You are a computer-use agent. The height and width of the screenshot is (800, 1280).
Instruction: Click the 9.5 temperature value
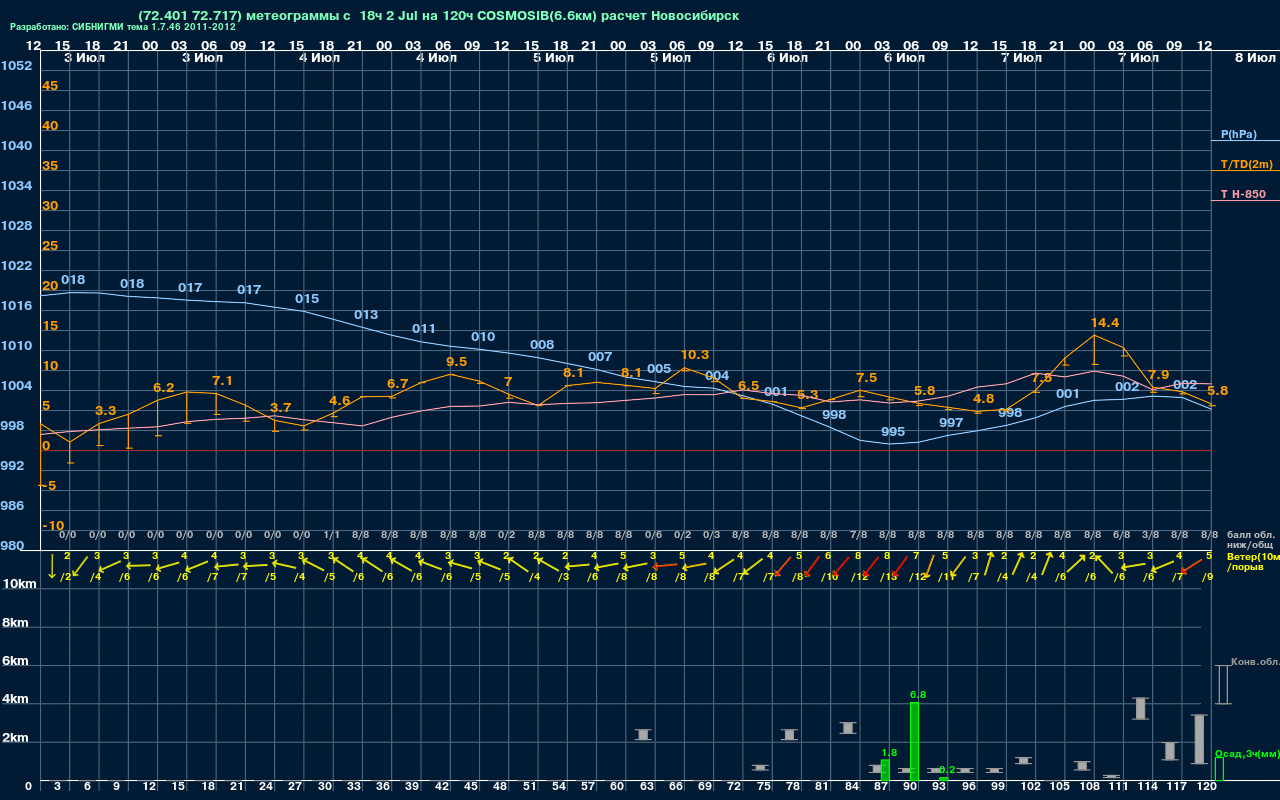(x=457, y=362)
